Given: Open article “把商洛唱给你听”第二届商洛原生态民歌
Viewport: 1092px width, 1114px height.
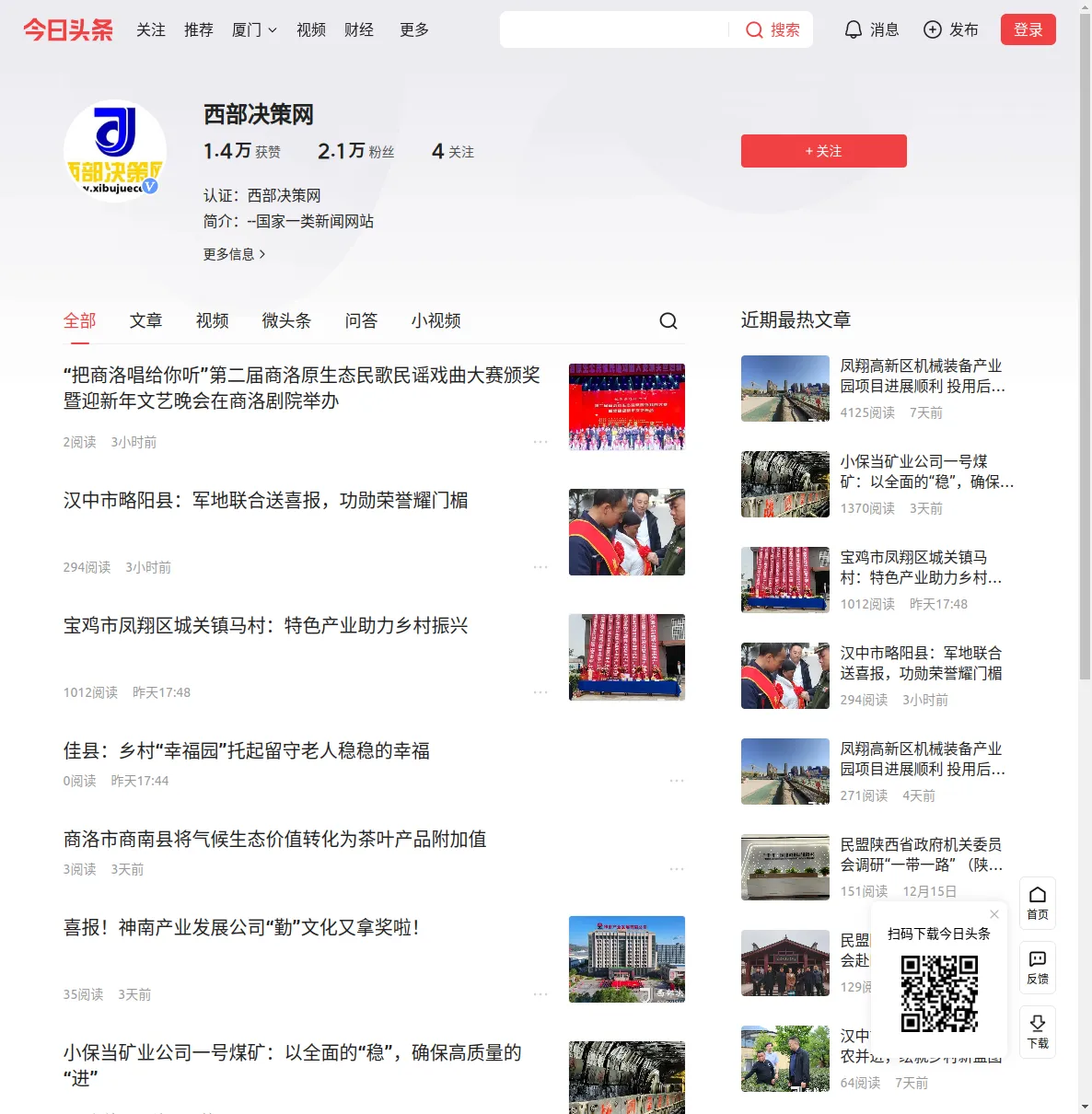Looking at the screenshot, I should (x=302, y=388).
